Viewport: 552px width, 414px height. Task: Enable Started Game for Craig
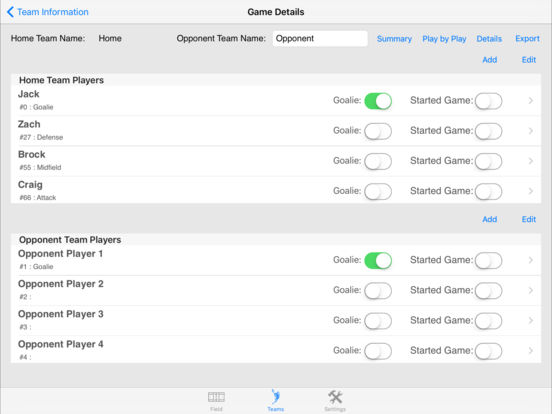488,192
